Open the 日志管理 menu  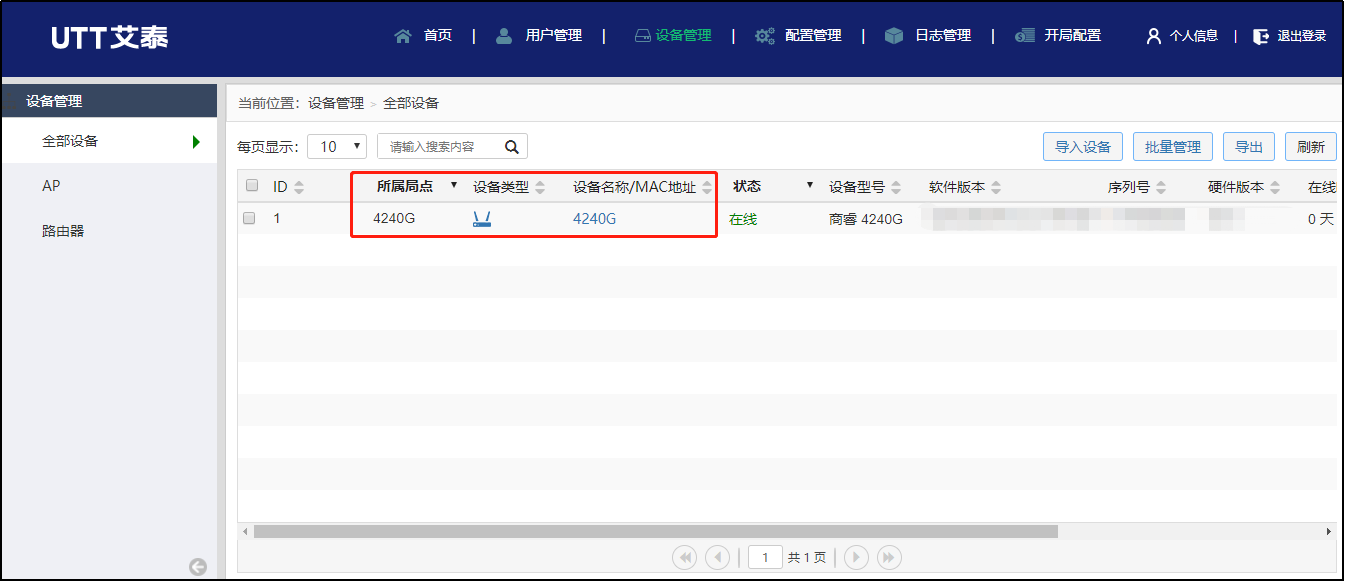943,36
